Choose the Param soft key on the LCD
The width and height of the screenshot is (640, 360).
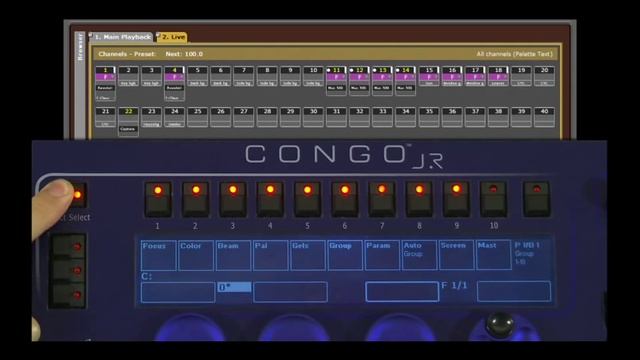point(382,255)
